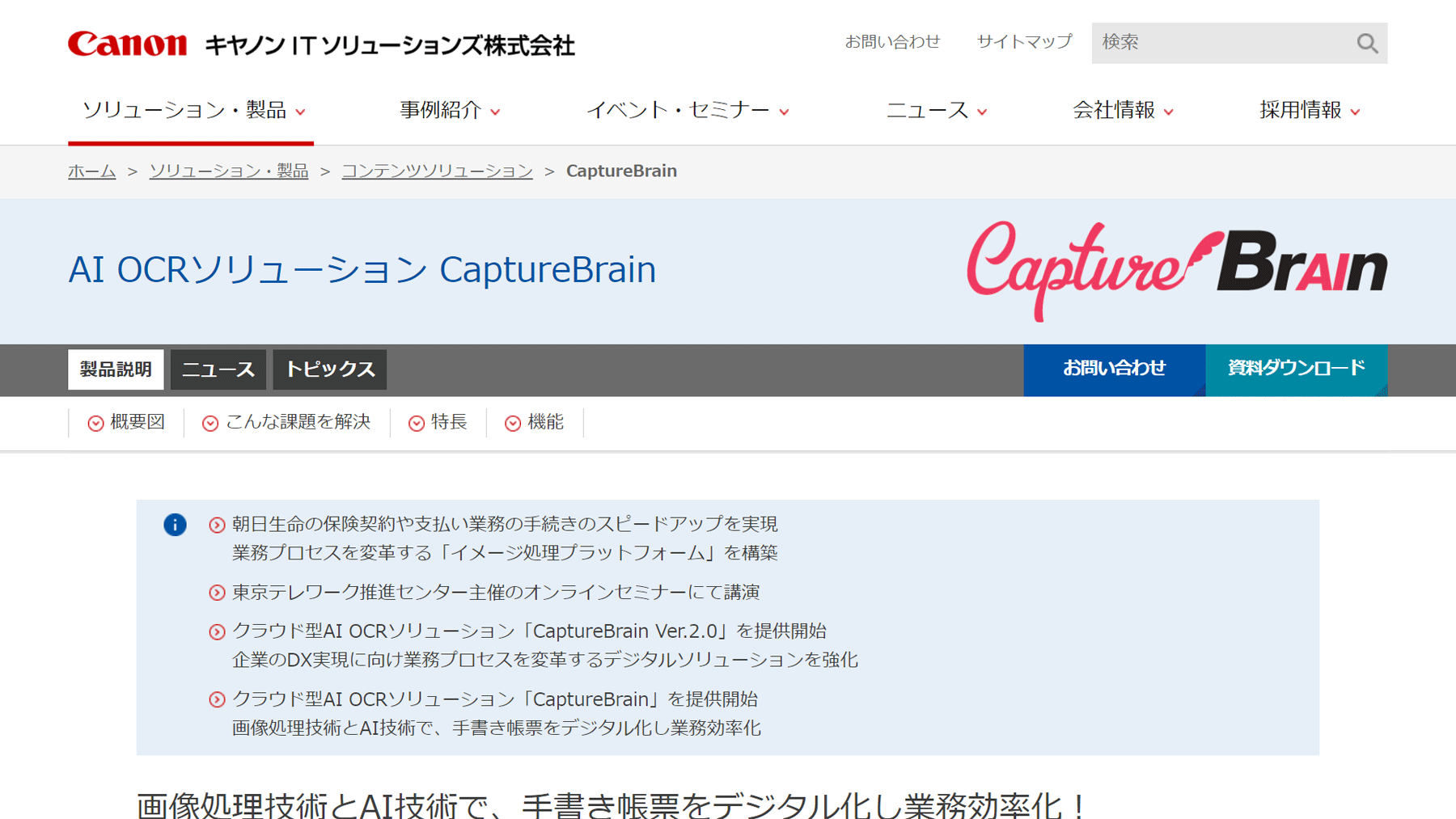Focus the 検索 search field
This screenshot has width=1456, height=819.
click(x=1221, y=43)
